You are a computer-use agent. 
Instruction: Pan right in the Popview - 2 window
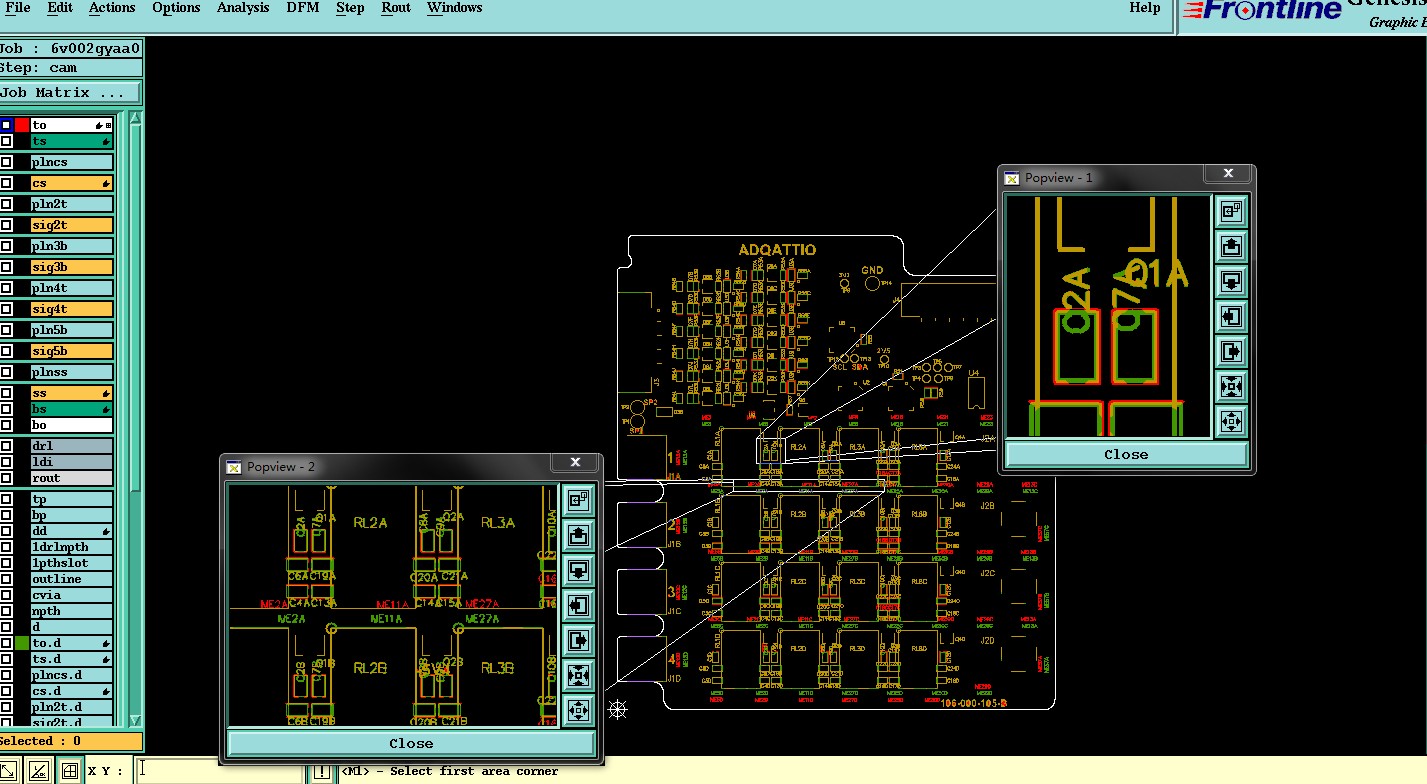coord(578,640)
